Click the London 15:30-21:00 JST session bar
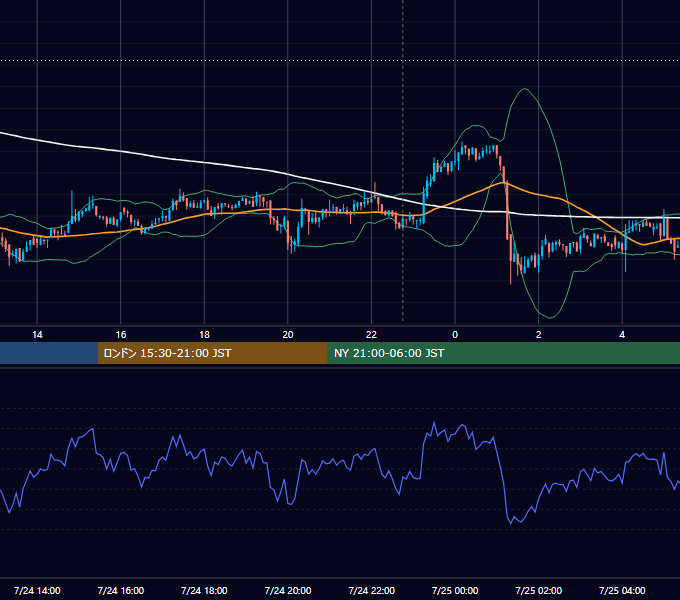 pos(212,353)
